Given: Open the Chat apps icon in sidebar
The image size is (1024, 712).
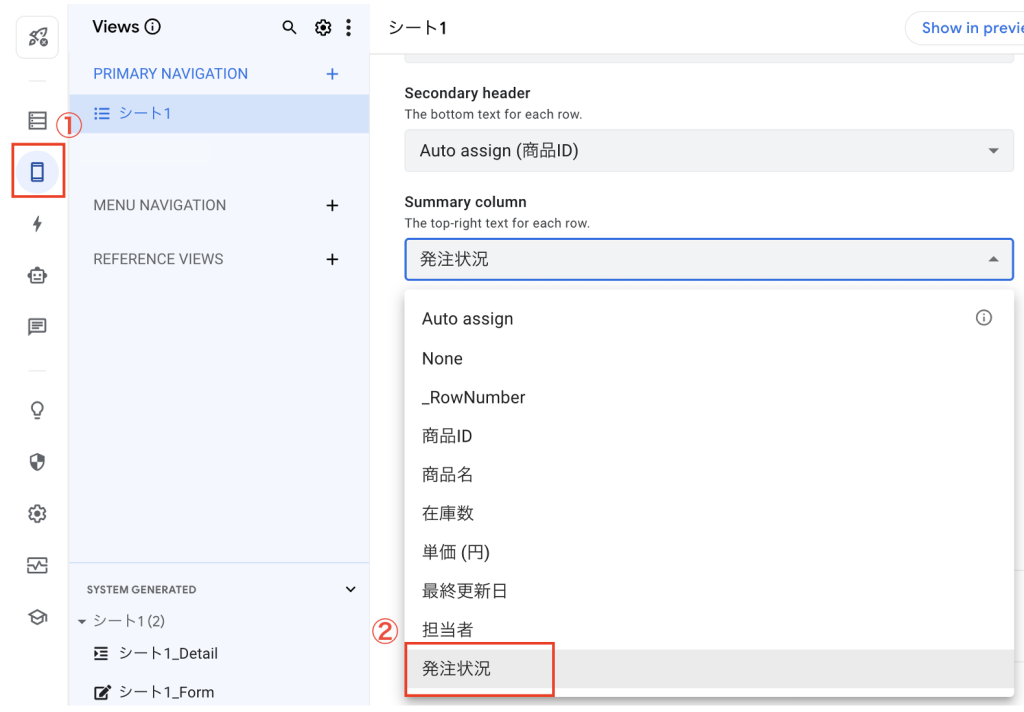Looking at the screenshot, I should (37, 327).
